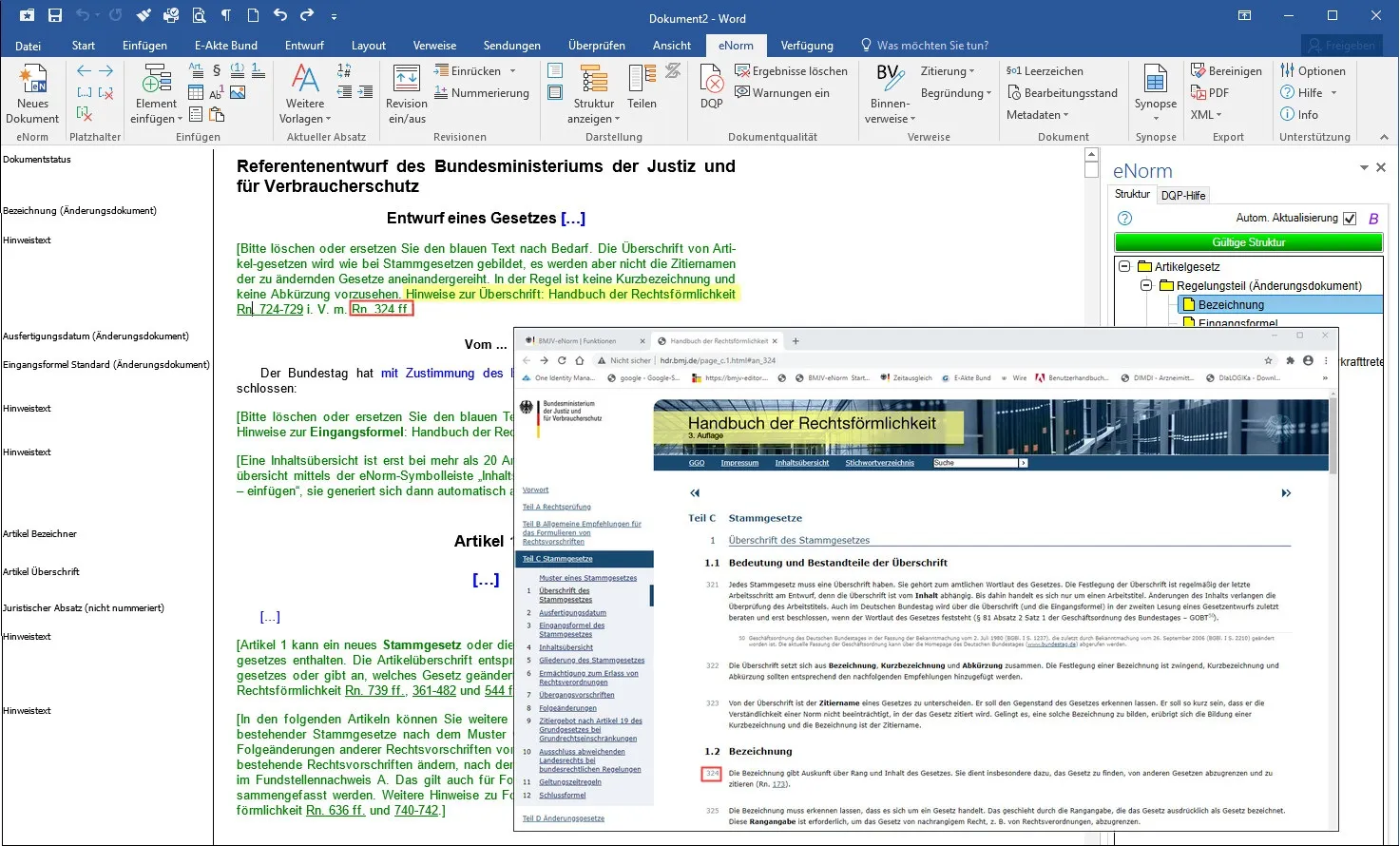Insert Binnenverweise cross-reference
The width and height of the screenshot is (1400, 846).
point(888,92)
